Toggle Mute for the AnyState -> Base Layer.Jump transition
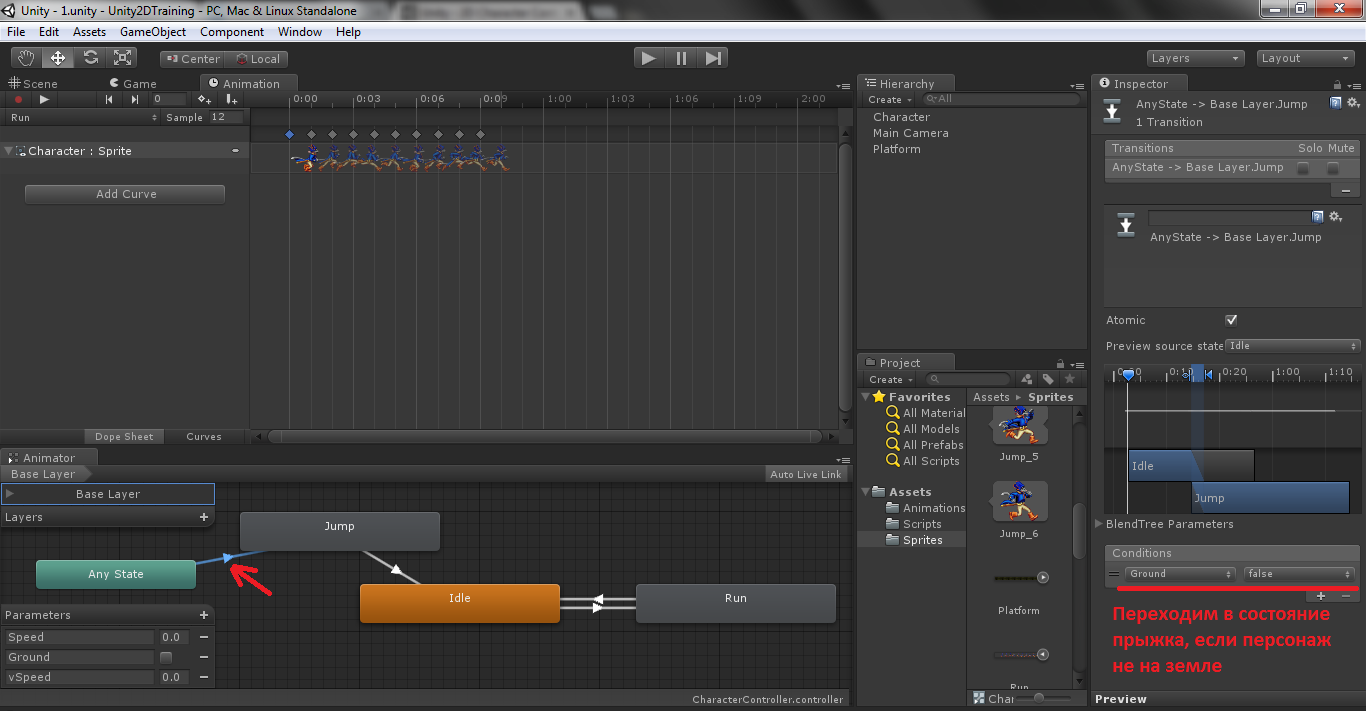1366x711 pixels. click(x=1333, y=168)
